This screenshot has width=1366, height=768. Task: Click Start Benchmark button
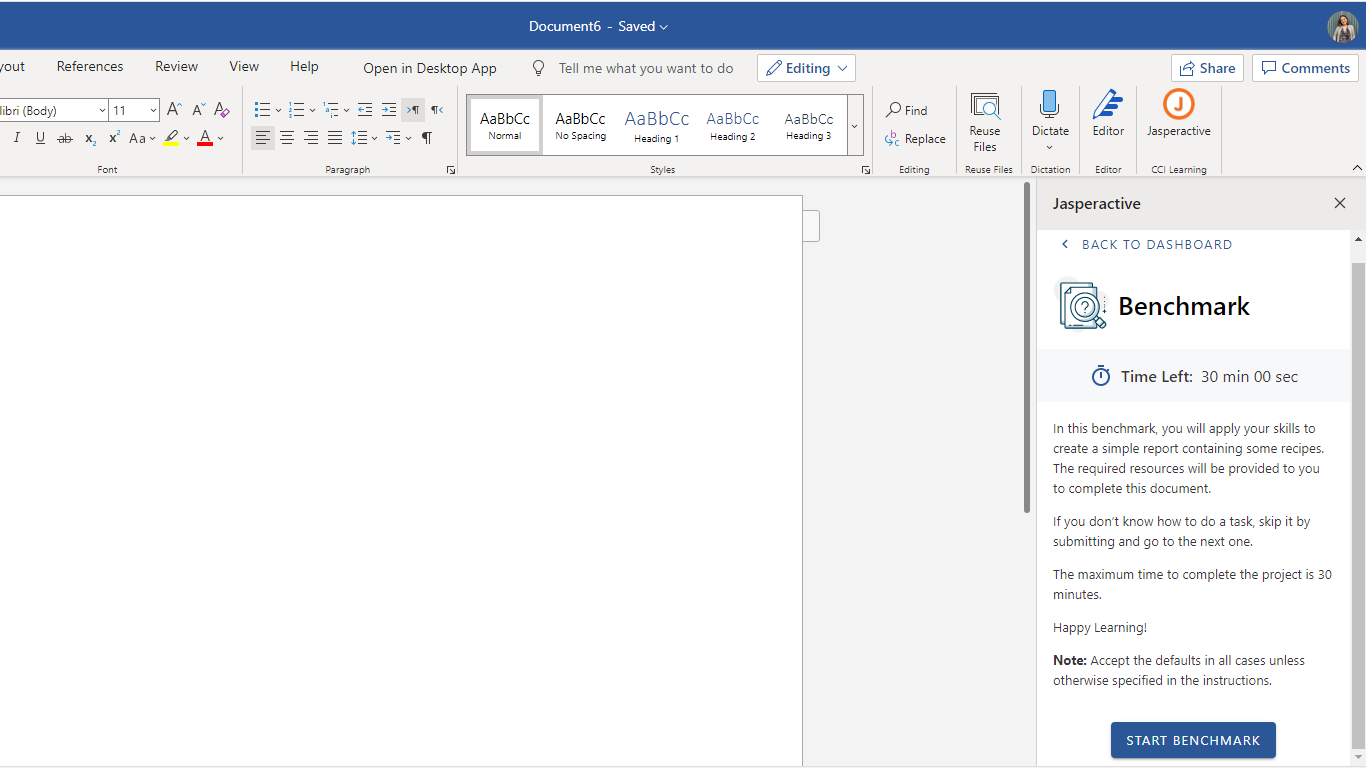coord(1193,740)
